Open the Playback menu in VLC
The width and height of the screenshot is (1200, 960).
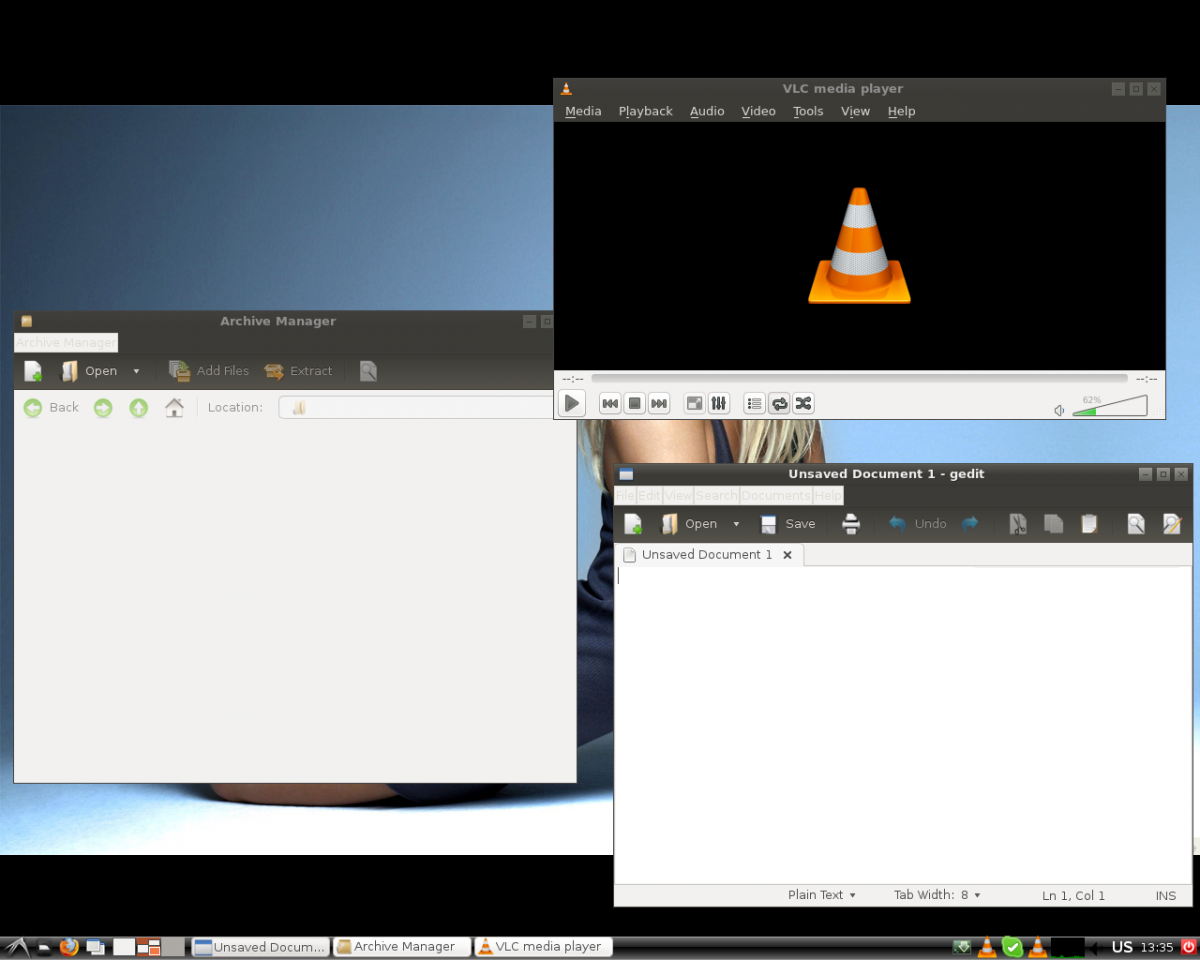pyautogui.click(x=645, y=111)
